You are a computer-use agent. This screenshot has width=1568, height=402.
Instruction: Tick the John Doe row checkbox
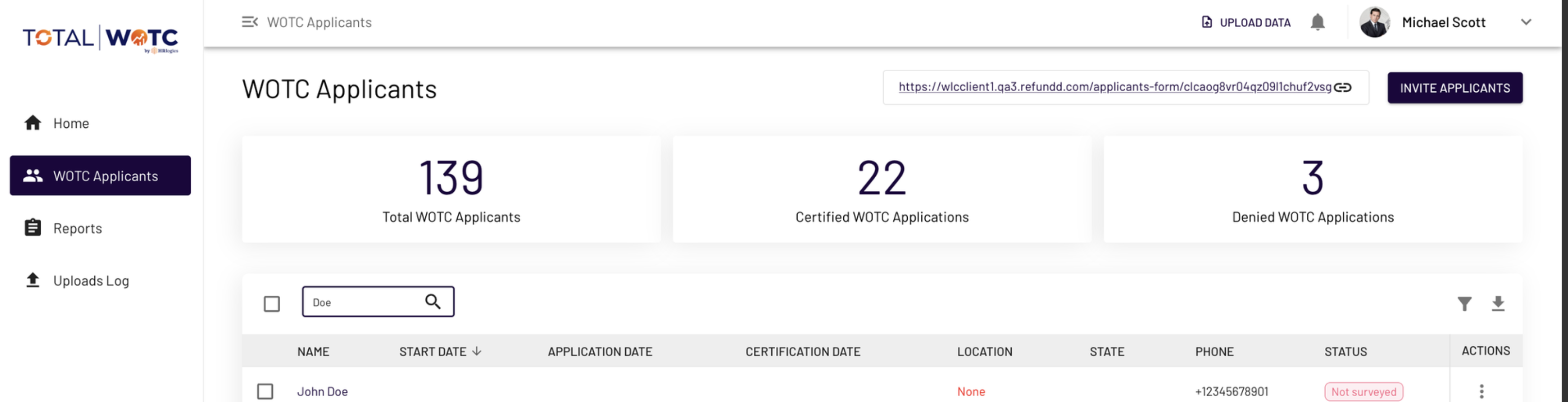[x=265, y=391]
